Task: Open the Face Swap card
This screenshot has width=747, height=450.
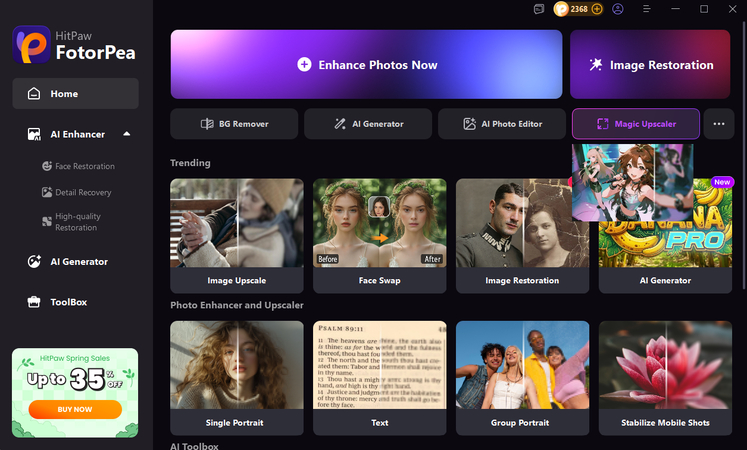Action: (x=380, y=236)
